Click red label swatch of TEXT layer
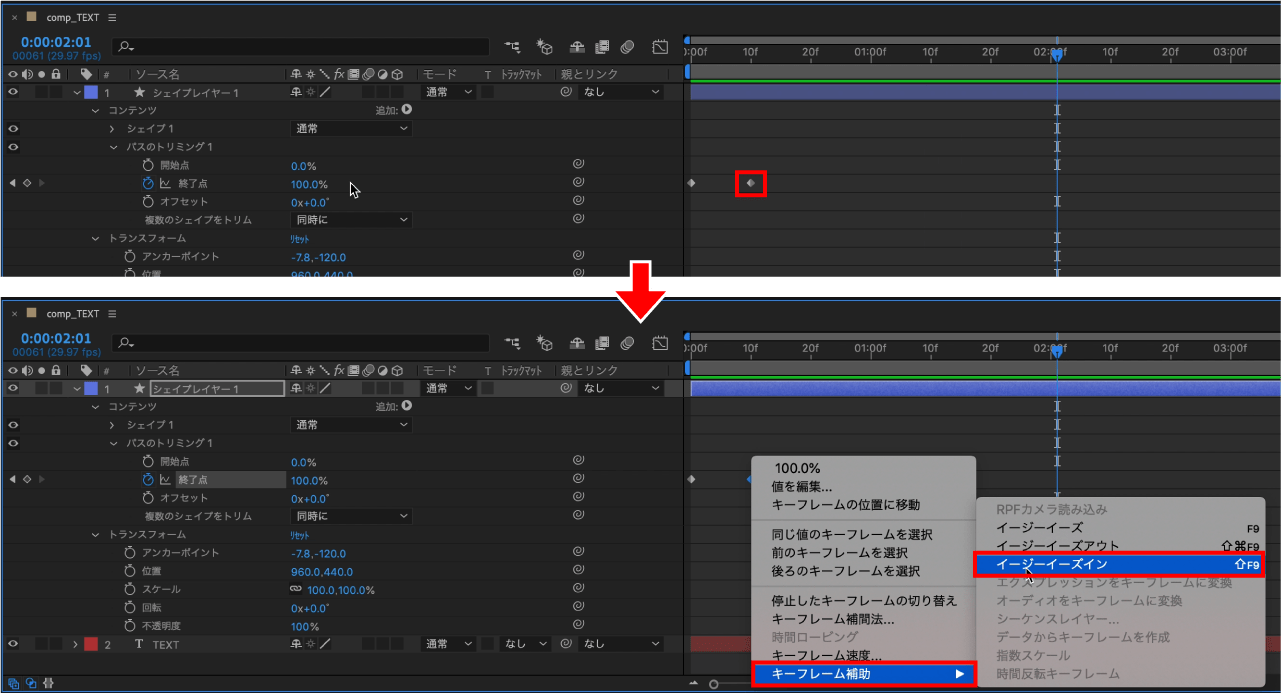The image size is (1281, 694). [91, 644]
